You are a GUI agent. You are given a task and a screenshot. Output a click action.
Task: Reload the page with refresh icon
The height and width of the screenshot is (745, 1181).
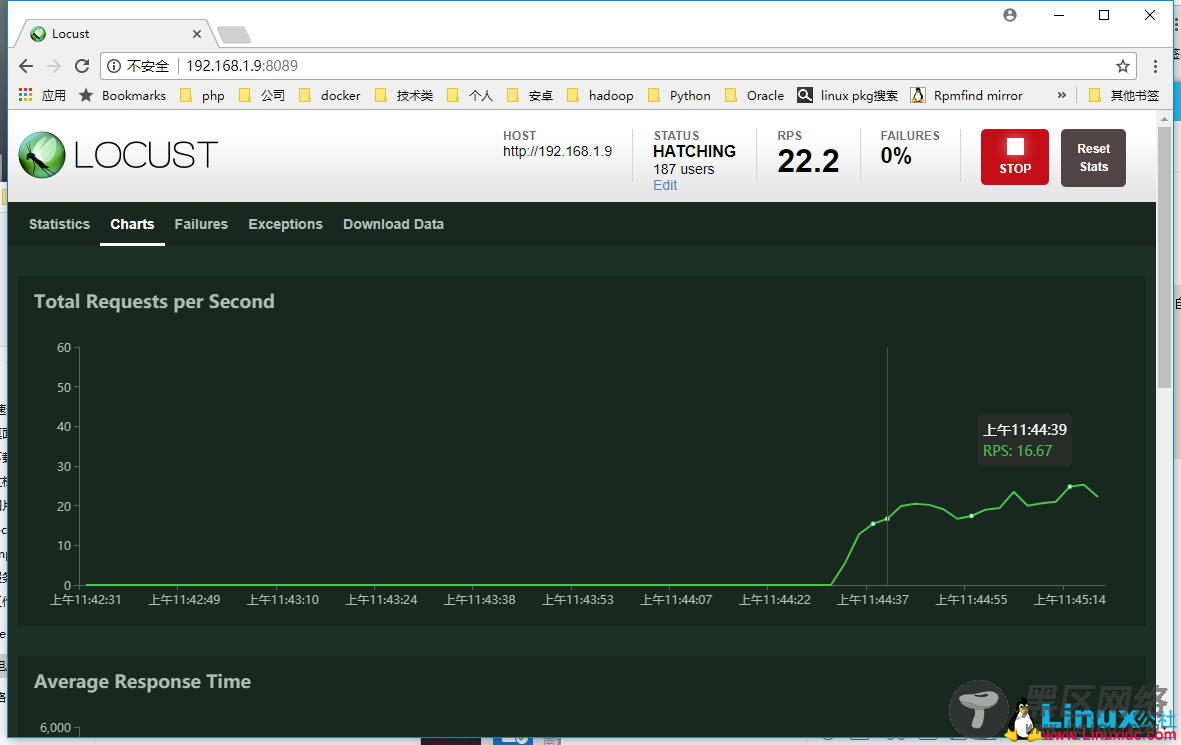[82, 66]
